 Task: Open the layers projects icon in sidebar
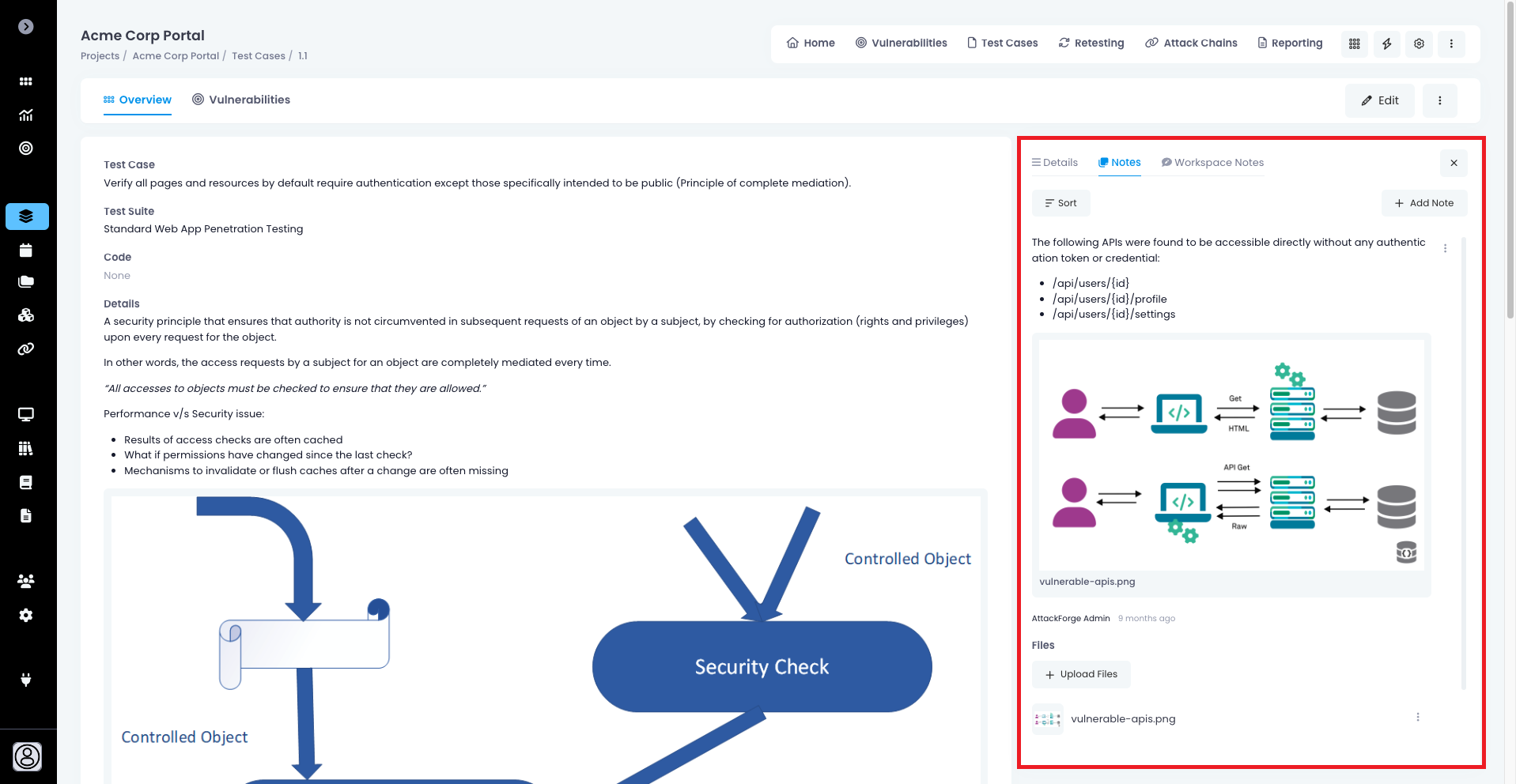pos(26,217)
